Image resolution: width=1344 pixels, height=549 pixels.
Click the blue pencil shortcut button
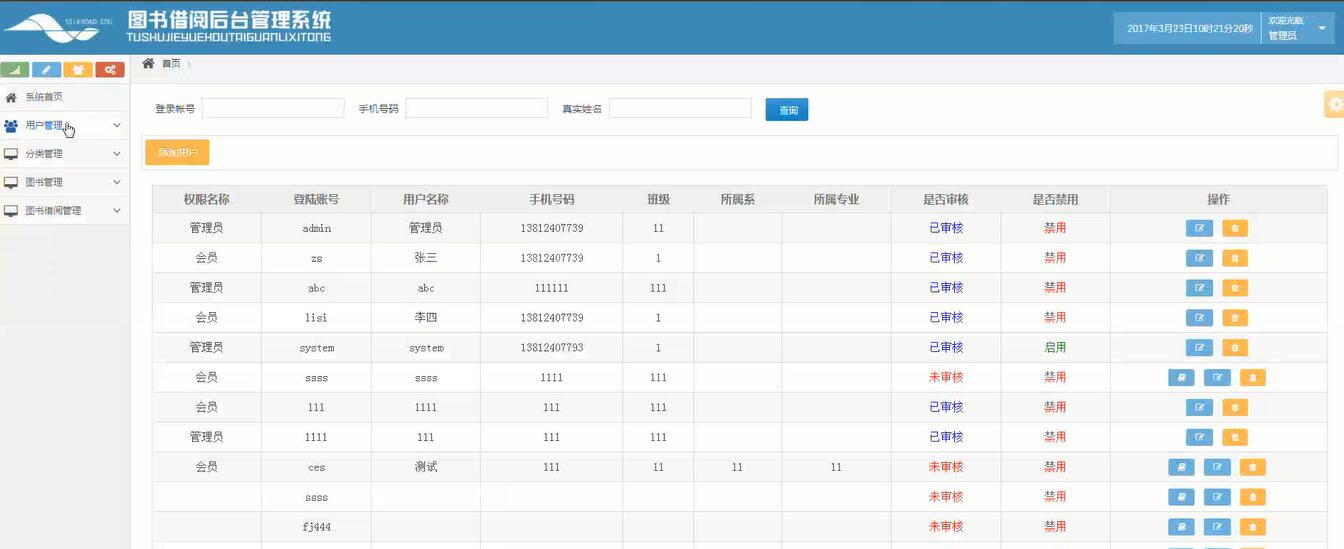point(46,70)
